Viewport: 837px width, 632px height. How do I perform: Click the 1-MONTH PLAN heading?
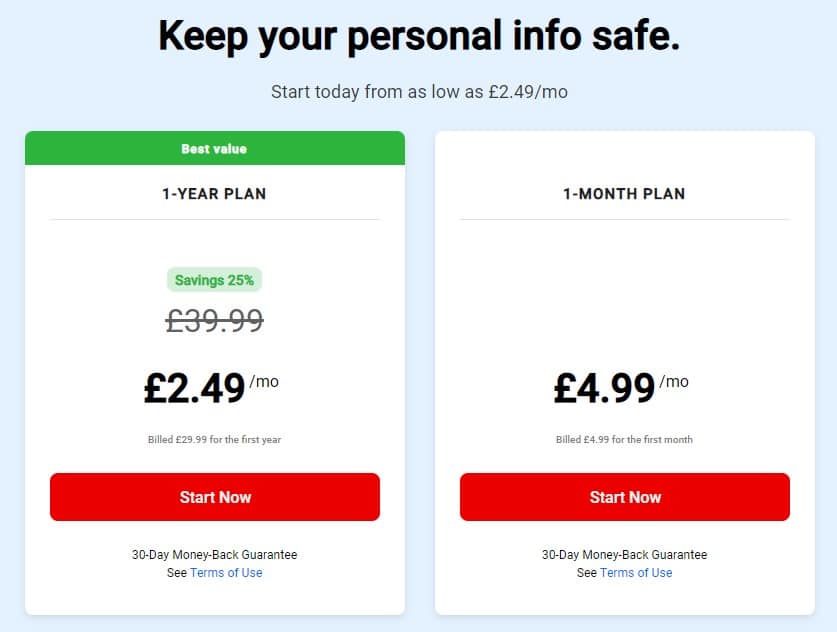(x=624, y=194)
